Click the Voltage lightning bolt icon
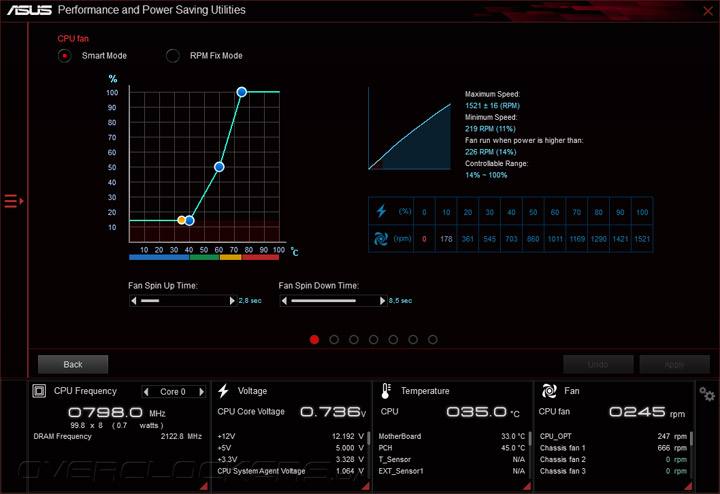720x494 pixels. point(223,391)
